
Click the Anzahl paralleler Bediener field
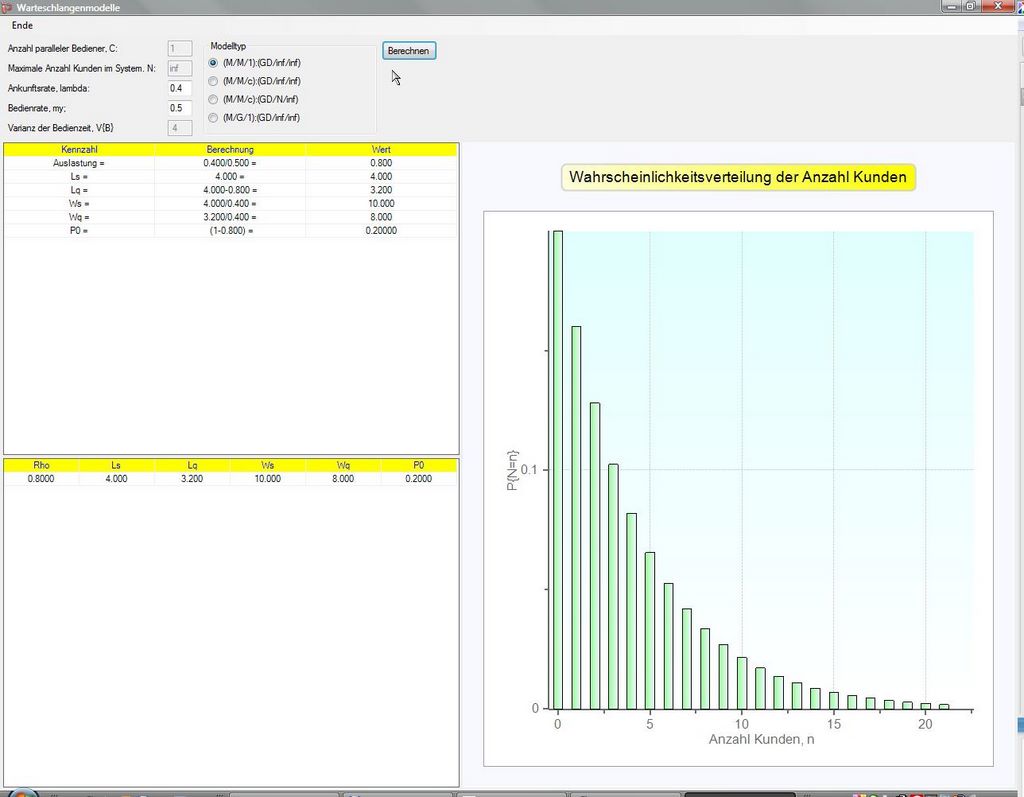pyautogui.click(x=180, y=48)
